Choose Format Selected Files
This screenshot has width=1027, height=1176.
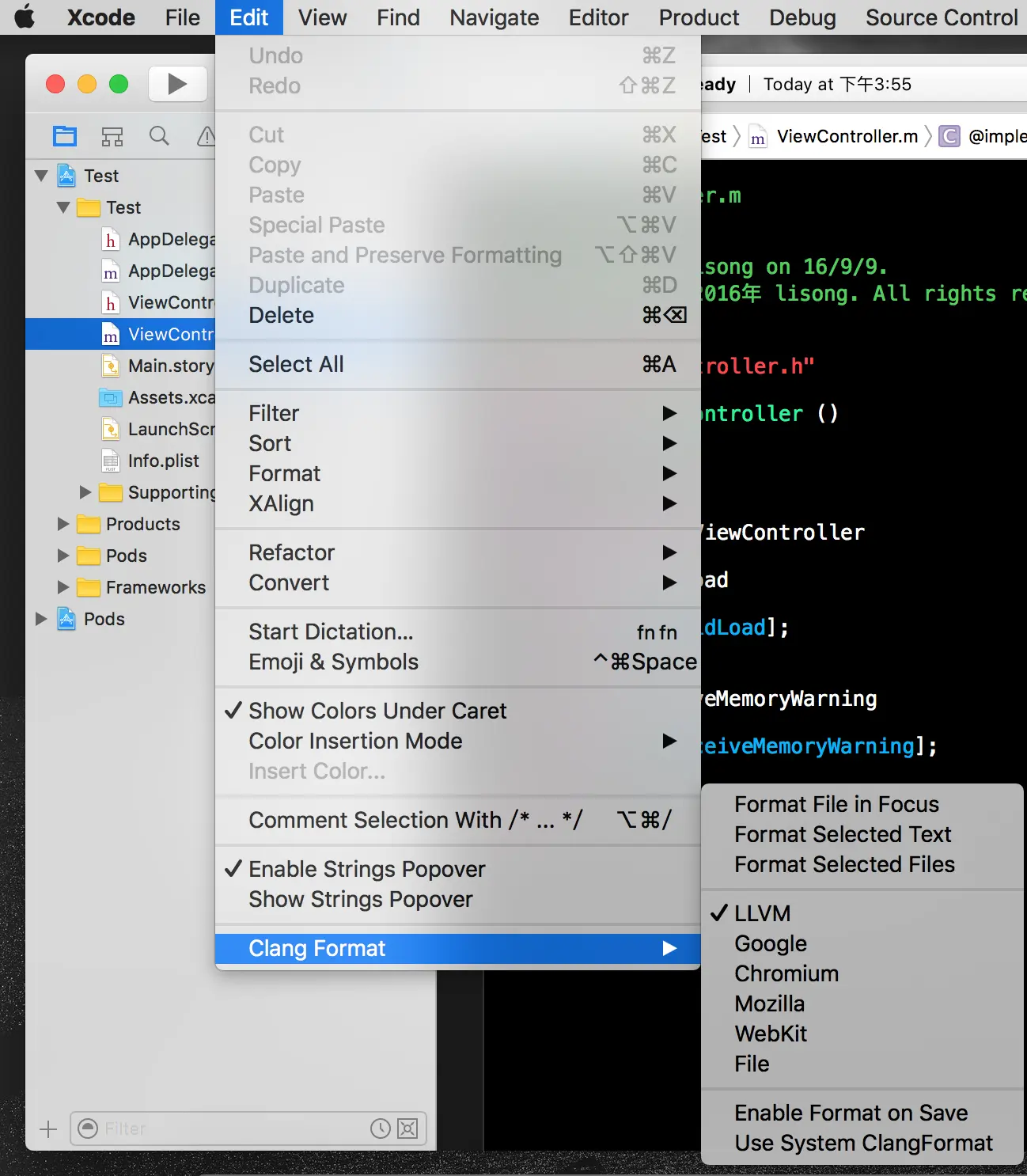(x=862, y=864)
